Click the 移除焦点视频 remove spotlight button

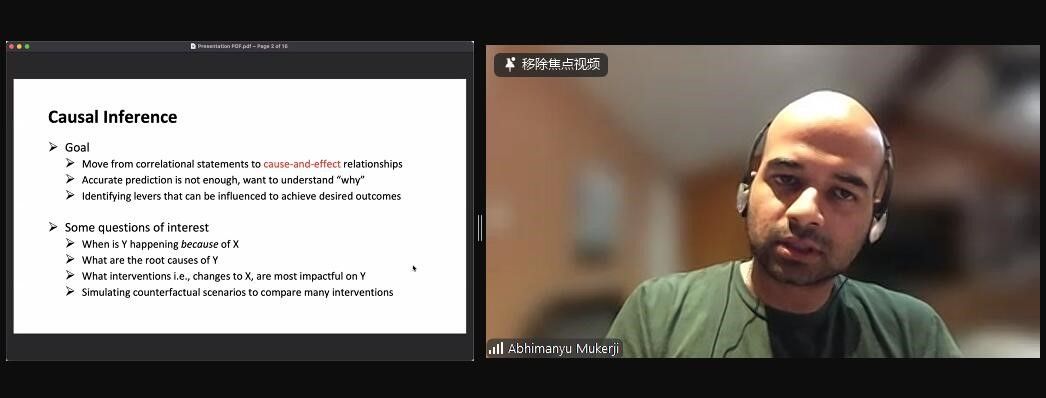(551, 65)
